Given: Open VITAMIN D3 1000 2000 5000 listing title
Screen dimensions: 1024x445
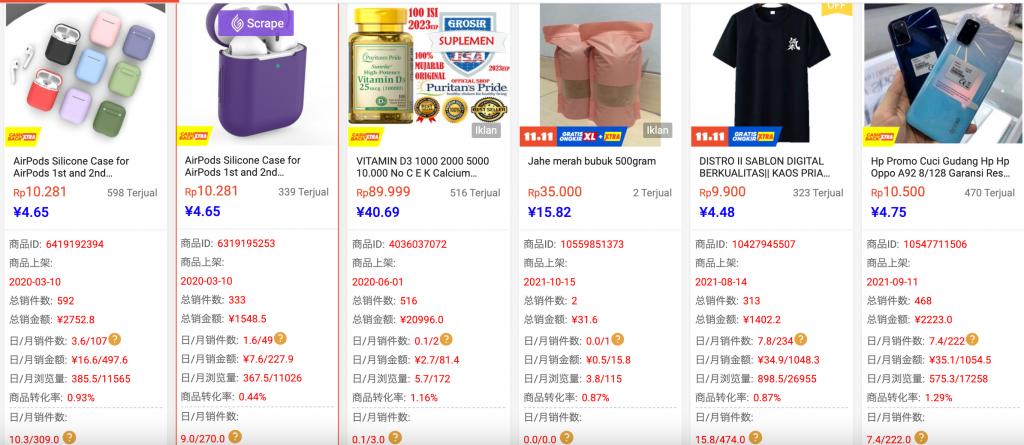Looking at the screenshot, I should [x=423, y=167].
